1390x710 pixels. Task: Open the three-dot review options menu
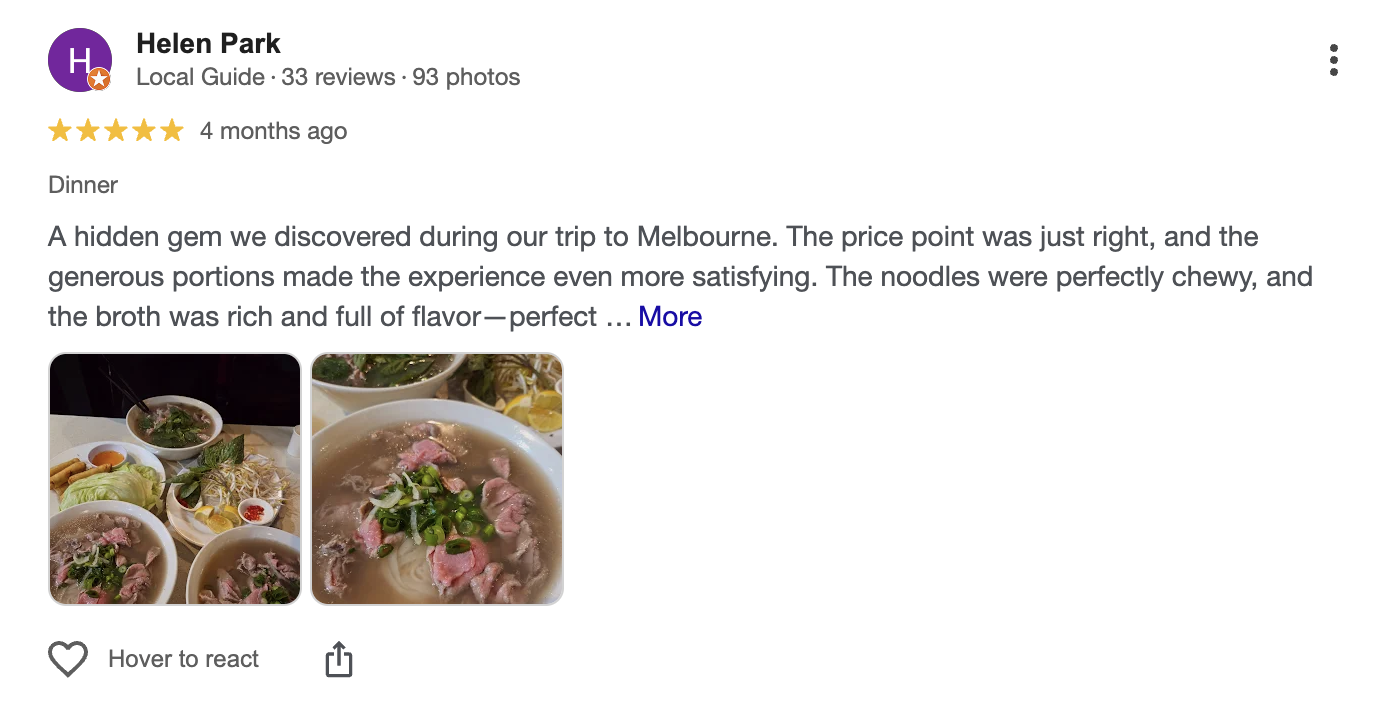coord(1334,60)
